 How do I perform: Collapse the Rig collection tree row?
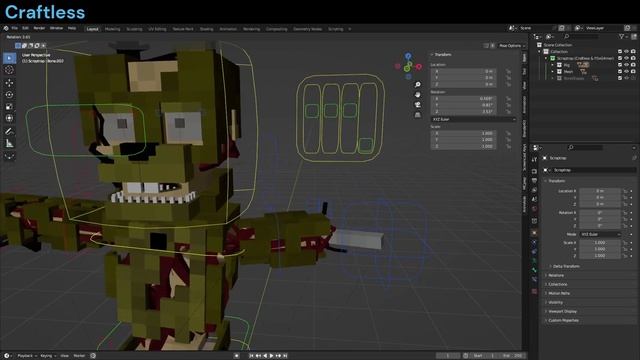(x=553, y=65)
